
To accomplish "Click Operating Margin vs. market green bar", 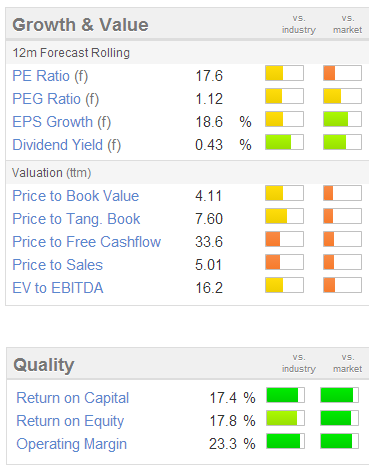I will coord(339,441).
